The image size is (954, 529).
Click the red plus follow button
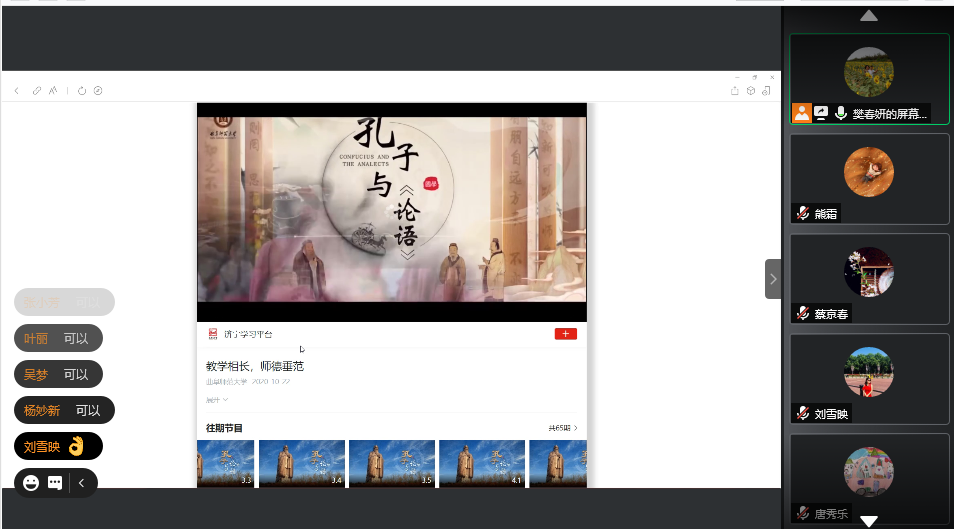(x=565, y=334)
